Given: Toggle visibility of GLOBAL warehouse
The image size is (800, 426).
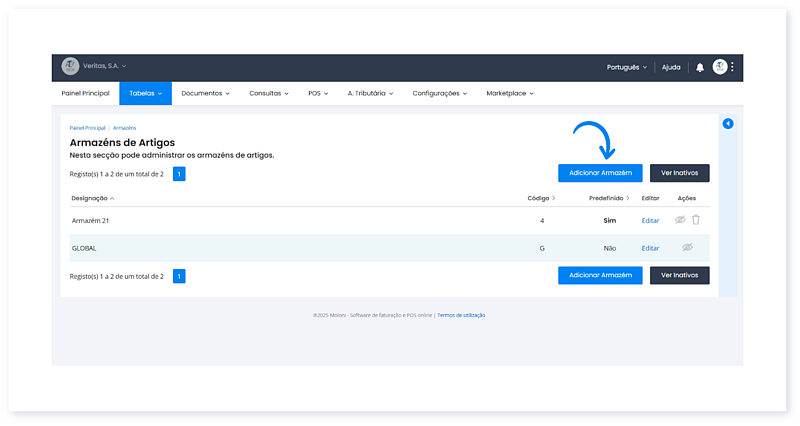Looking at the screenshot, I should pyautogui.click(x=686, y=247).
